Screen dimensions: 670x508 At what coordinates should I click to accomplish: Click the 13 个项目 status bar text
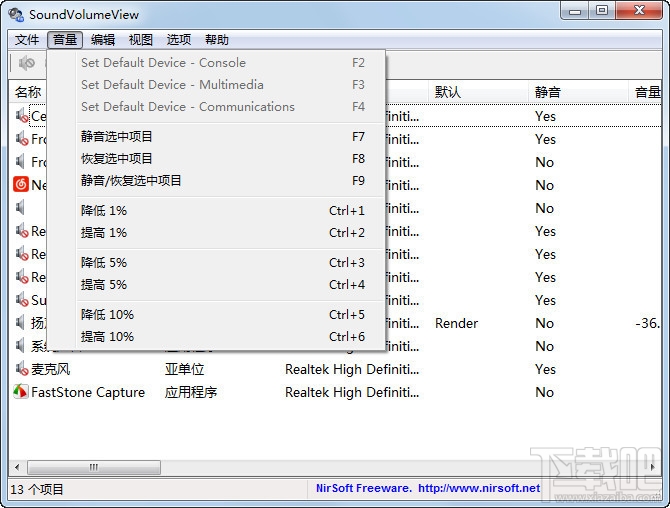tap(37, 489)
